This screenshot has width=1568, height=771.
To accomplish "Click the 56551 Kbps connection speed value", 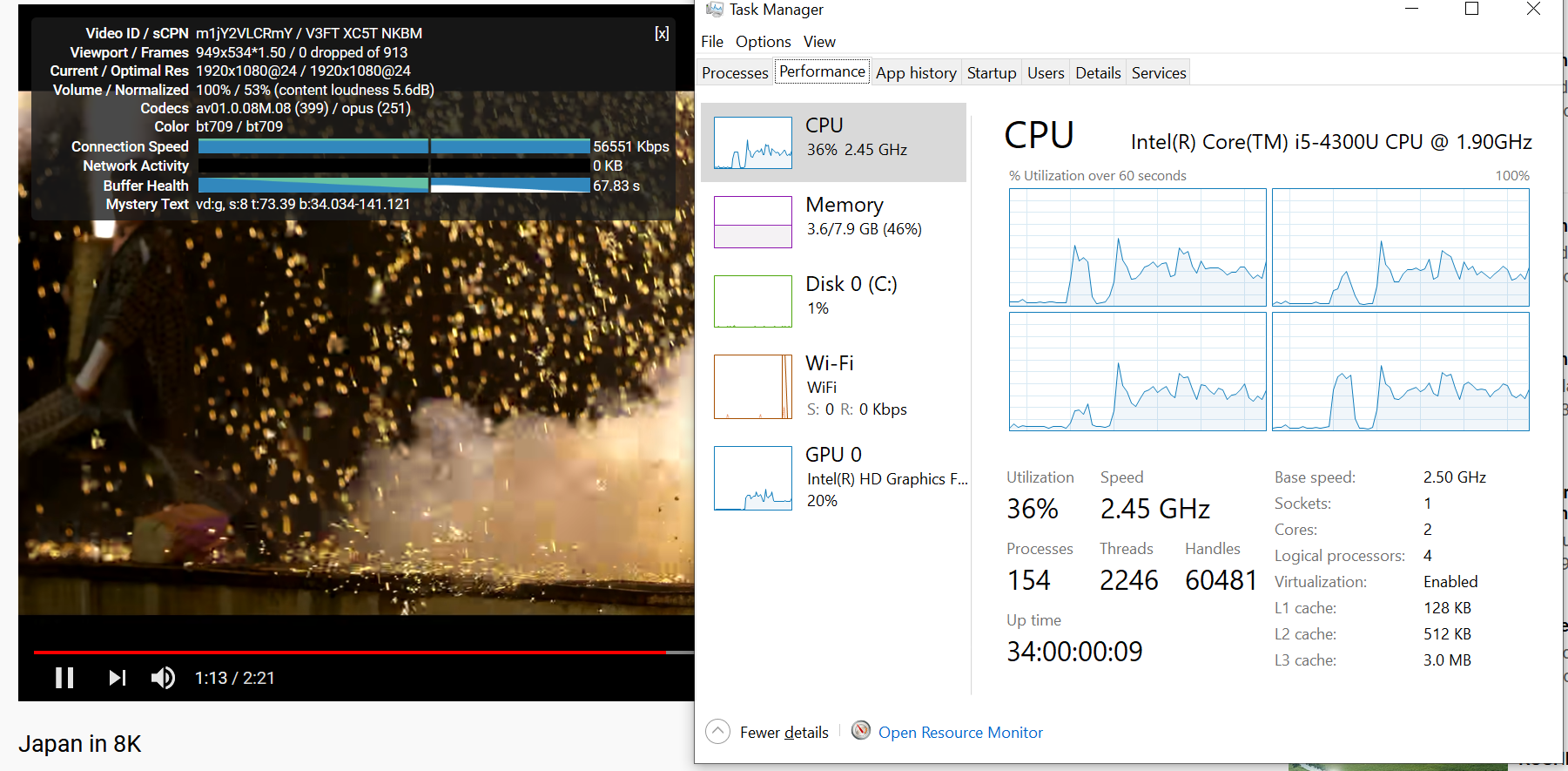I will (631, 146).
